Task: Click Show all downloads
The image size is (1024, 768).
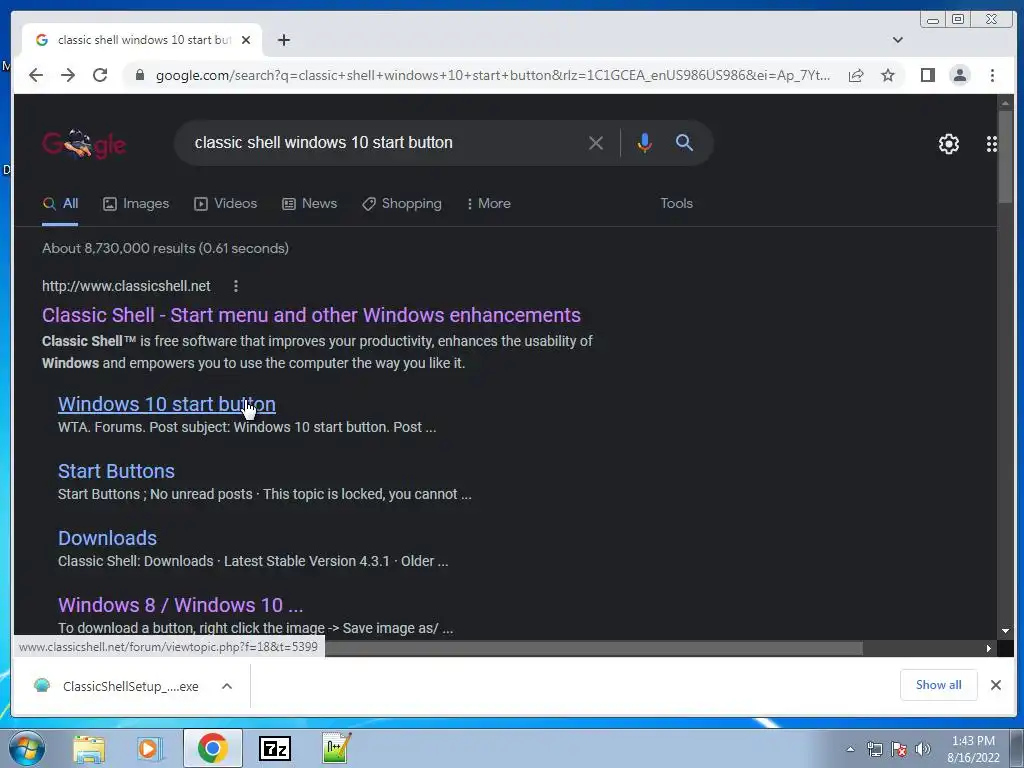Action: click(x=938, y=684)
